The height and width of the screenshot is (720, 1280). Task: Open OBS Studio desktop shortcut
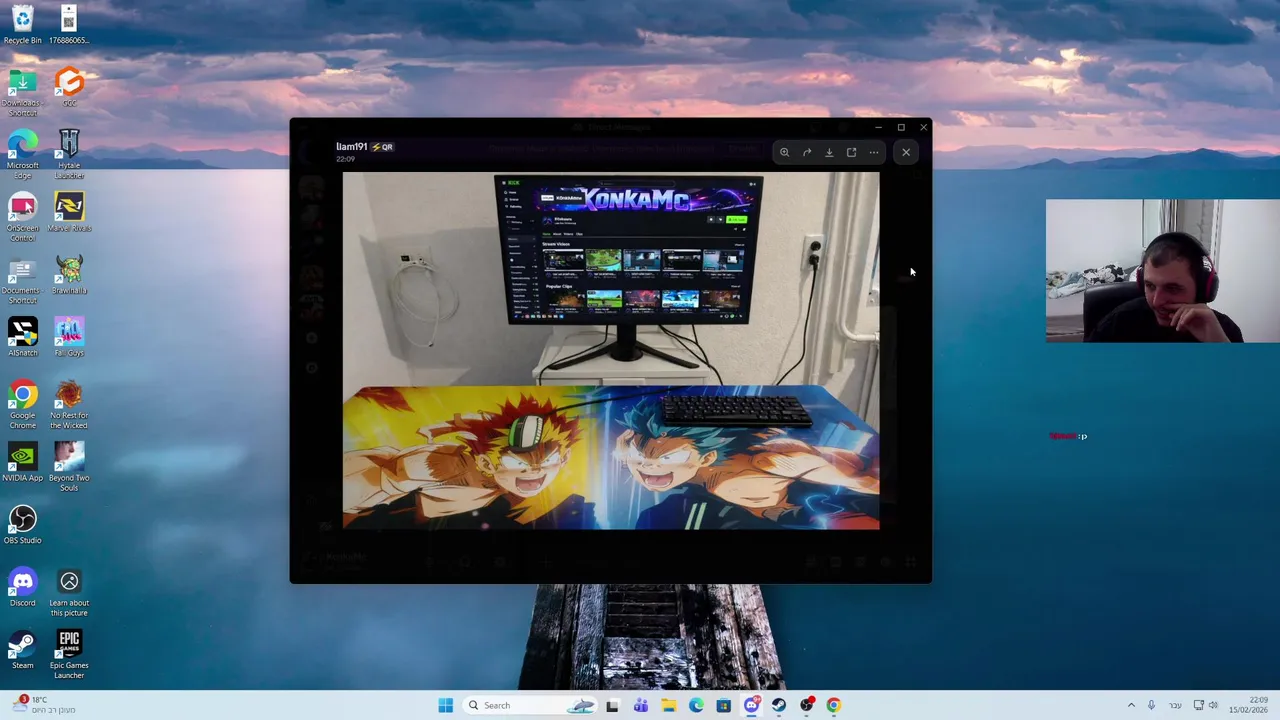[22, 524]
